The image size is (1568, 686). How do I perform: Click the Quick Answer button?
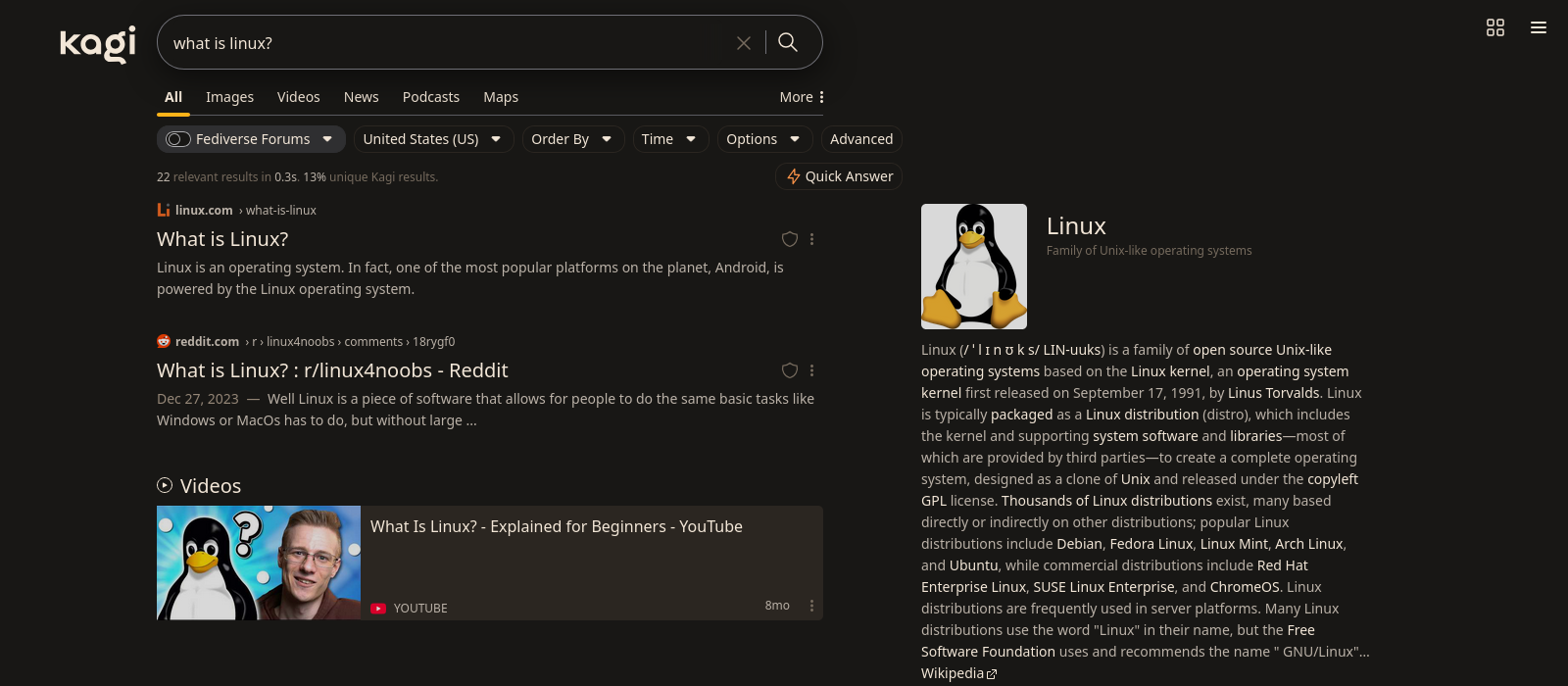(x=839, y=176)
